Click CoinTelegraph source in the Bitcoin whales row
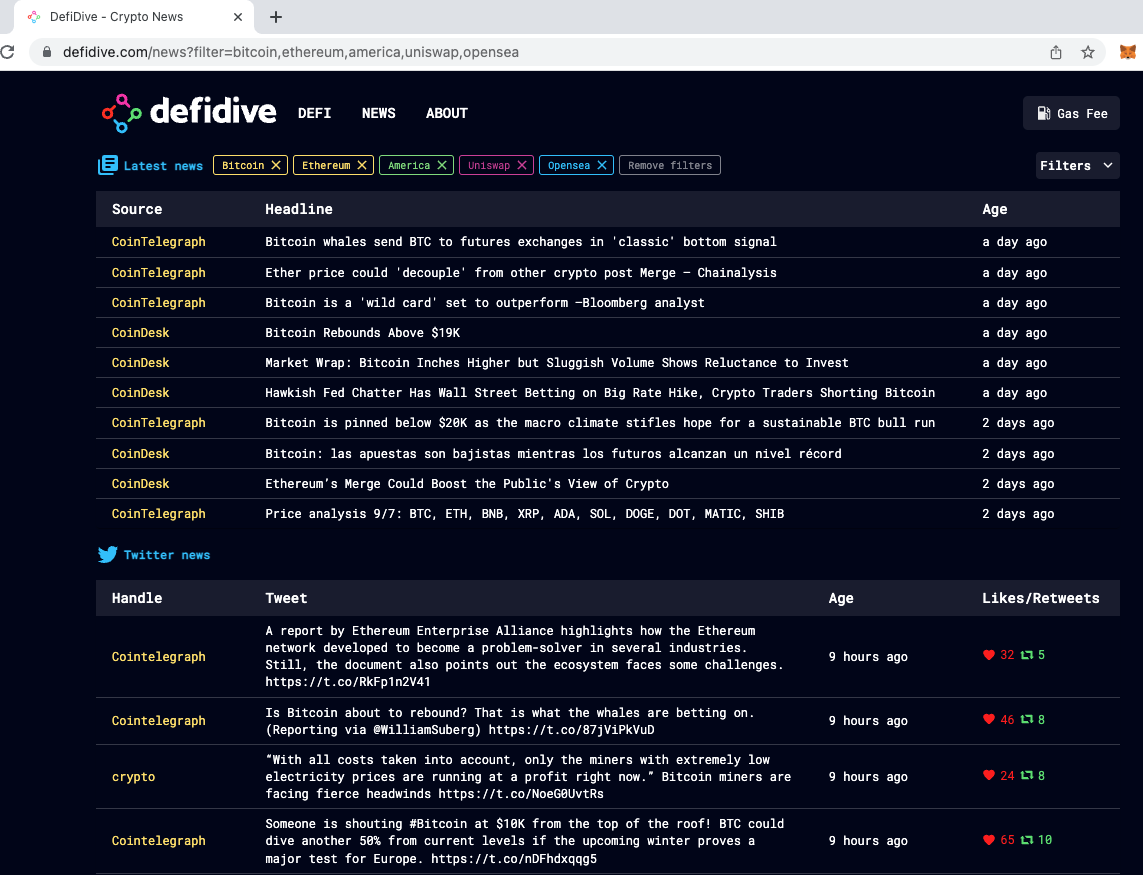Viewport: 1143px width, 875px height. point(158,242)
